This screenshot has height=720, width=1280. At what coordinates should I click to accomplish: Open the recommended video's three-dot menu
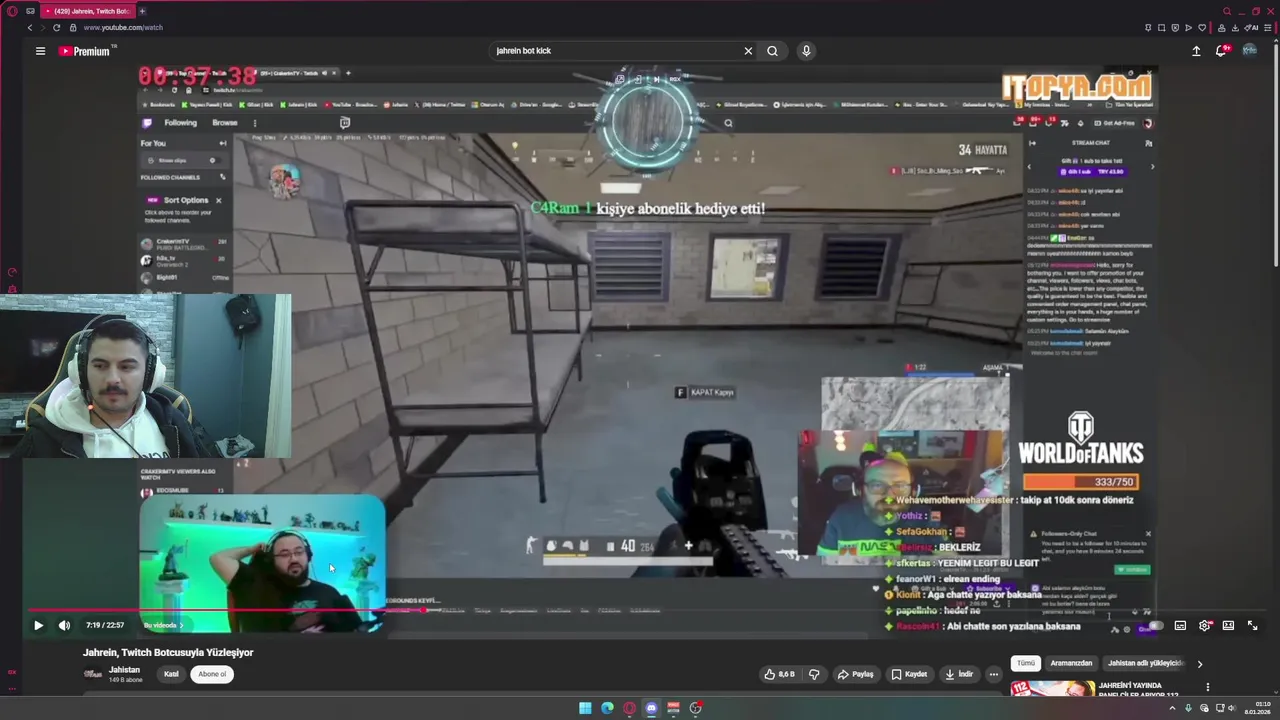tap(1207, 687)
